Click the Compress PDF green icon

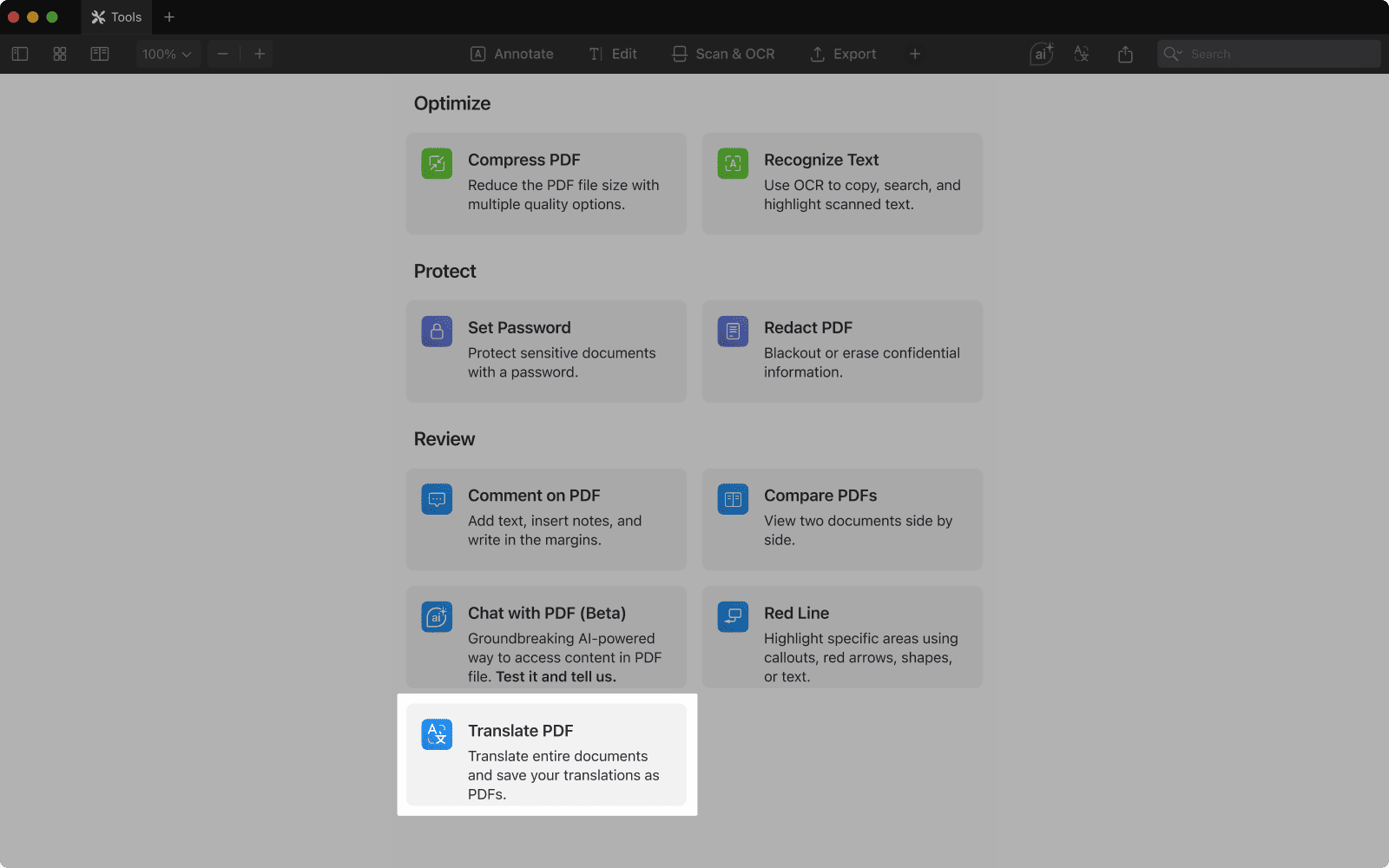coord(437,163)
